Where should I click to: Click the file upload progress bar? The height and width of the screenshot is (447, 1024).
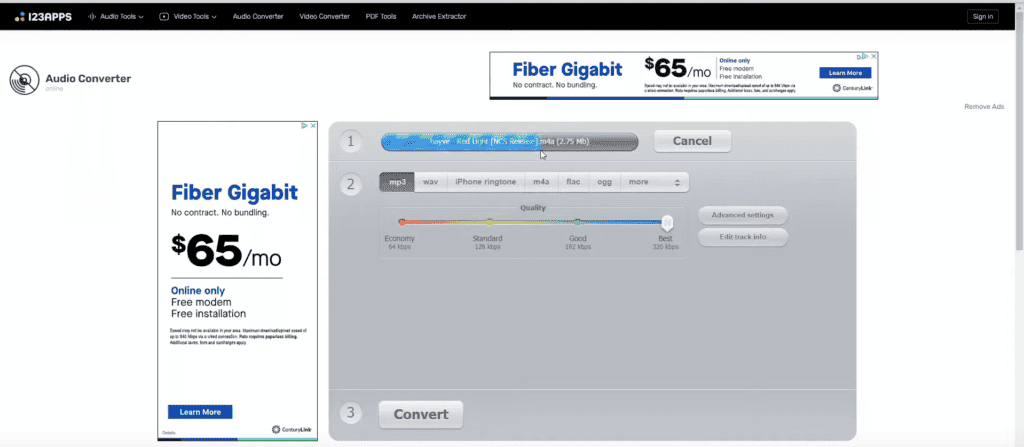point(509,142)
